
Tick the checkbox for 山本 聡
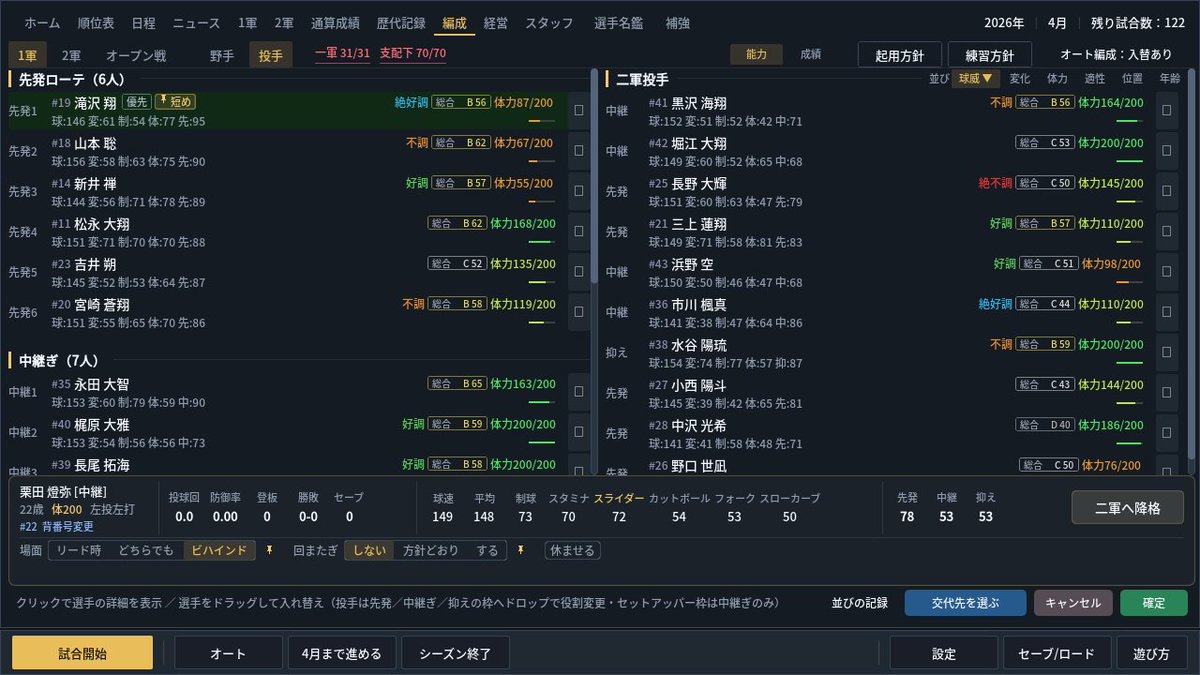578,150
